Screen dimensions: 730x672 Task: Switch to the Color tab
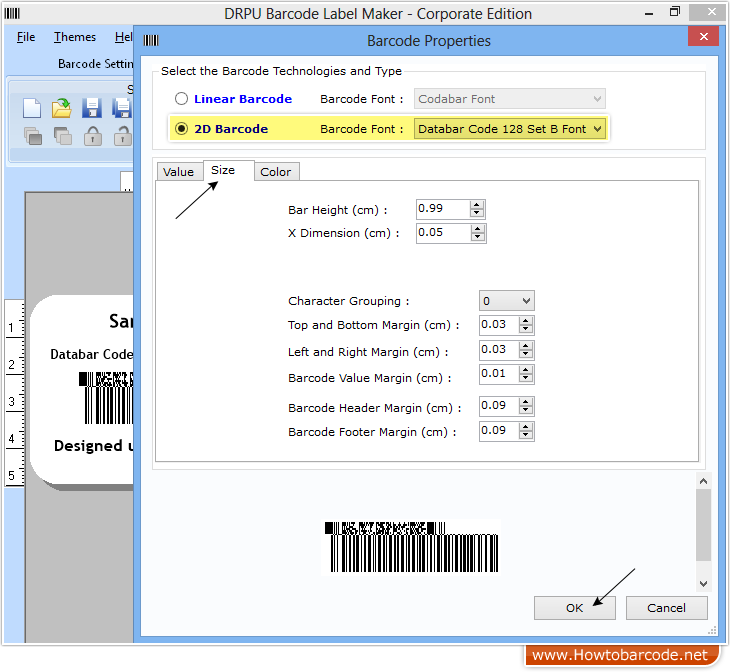click(x=276, y=172)
